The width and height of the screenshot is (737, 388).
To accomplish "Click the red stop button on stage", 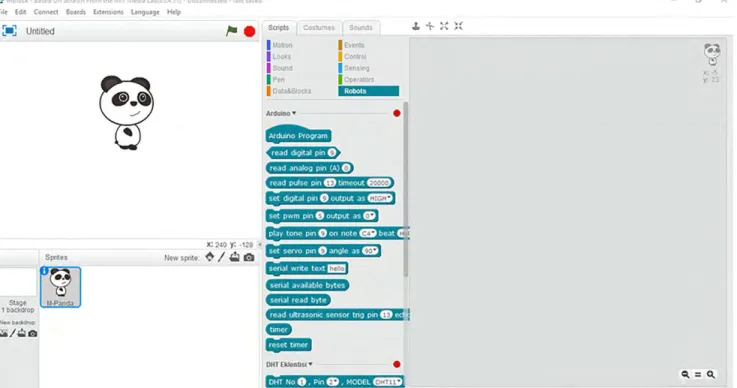I will tap(250, 32).
